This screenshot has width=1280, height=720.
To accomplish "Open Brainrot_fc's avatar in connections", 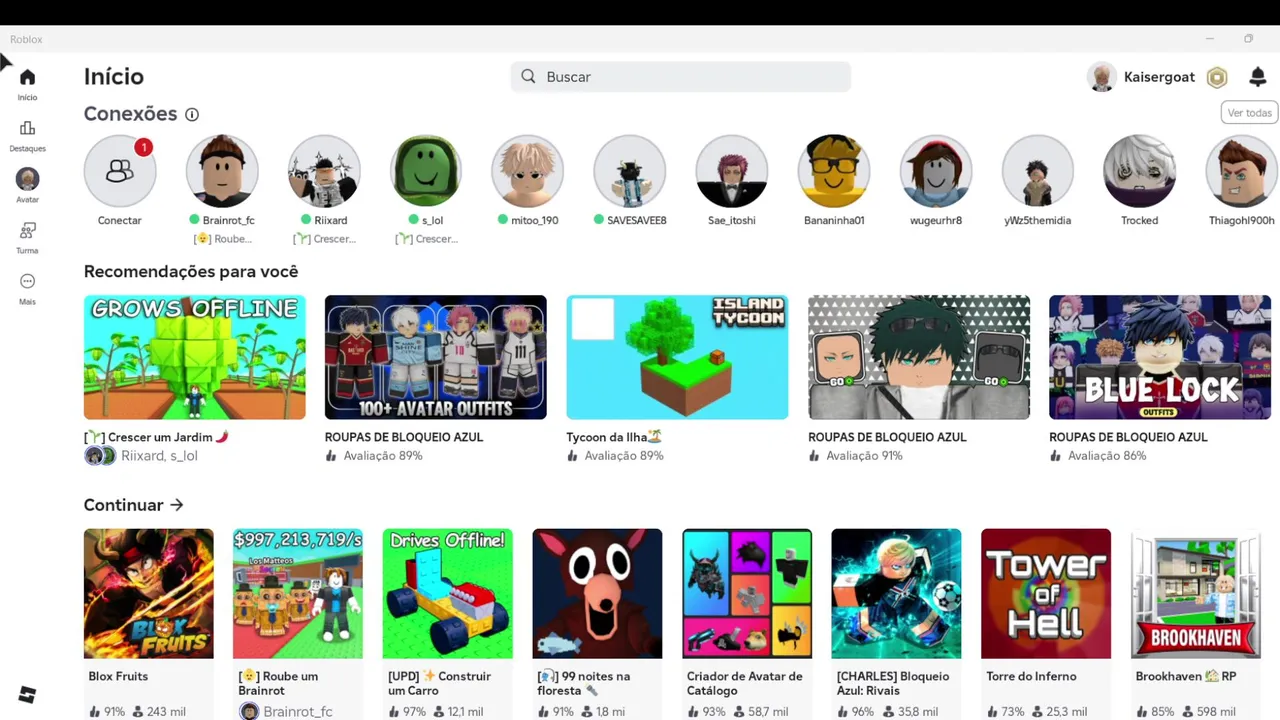I will (x=222, y=171).
